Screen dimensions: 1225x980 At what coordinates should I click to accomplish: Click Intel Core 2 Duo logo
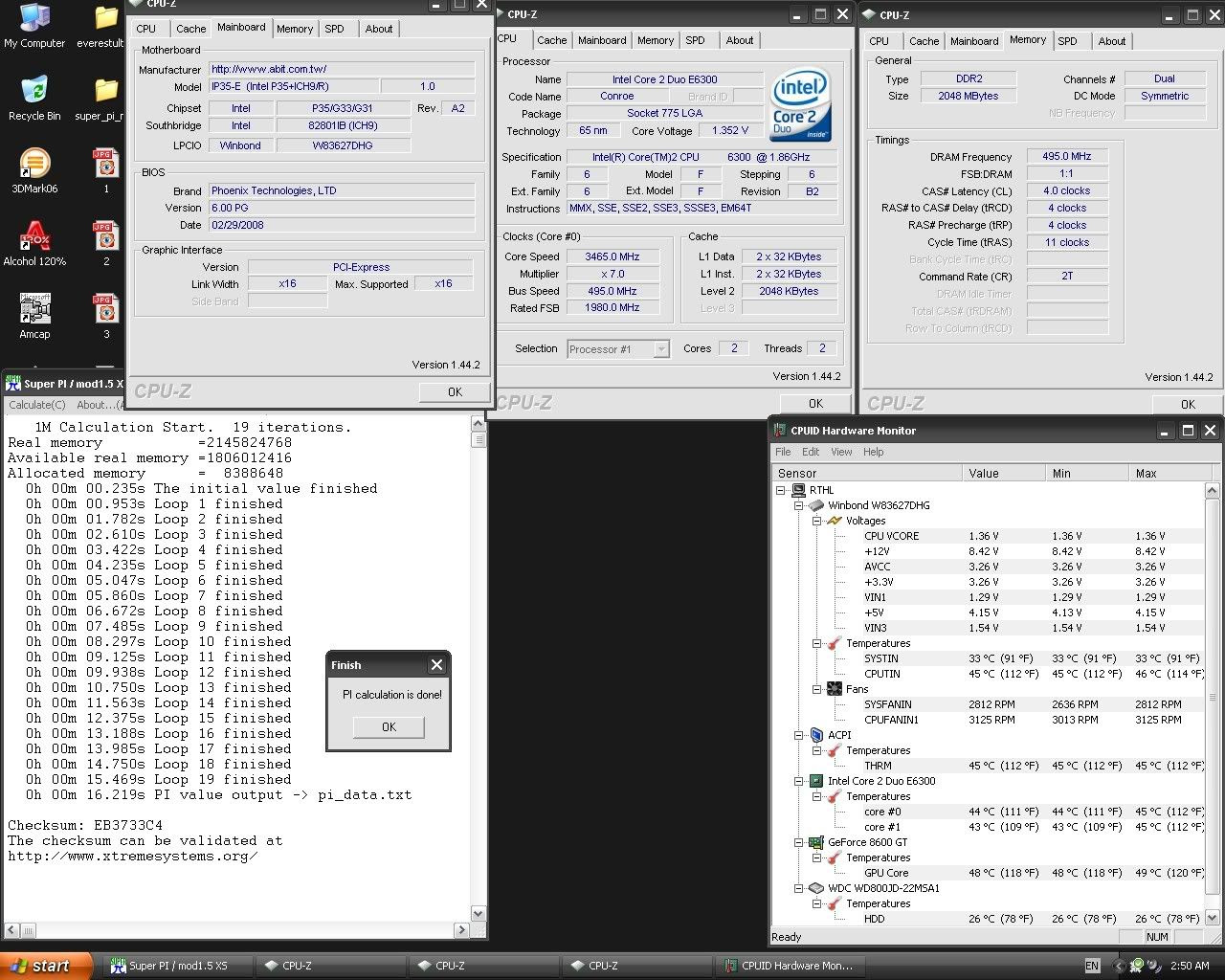(x=800, y=105)
